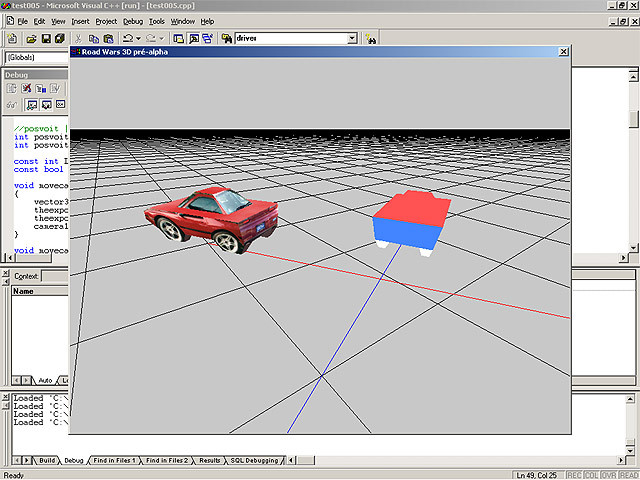
Task: Close the Road Wars 3D window
Action: coord(563,51)
